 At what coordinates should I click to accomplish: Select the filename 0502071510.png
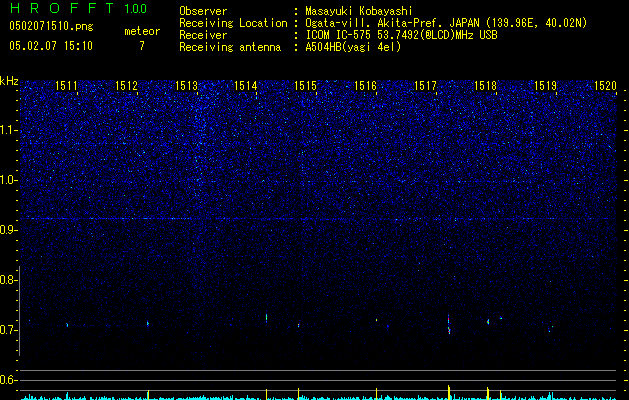pos(51,27)
